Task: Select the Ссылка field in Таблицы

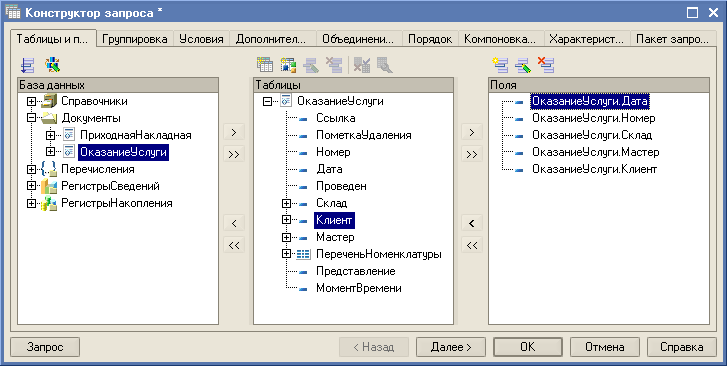Action: [x=336, y=118]
